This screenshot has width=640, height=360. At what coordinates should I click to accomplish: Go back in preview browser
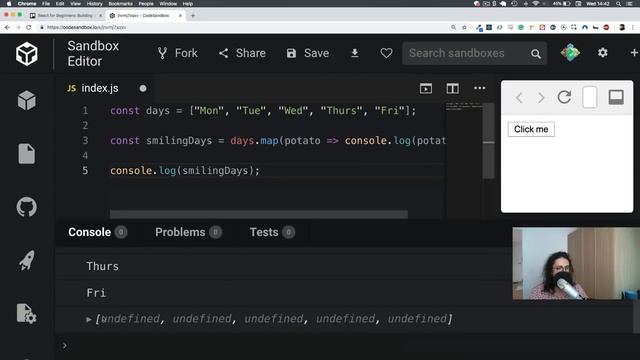point(519,98)
